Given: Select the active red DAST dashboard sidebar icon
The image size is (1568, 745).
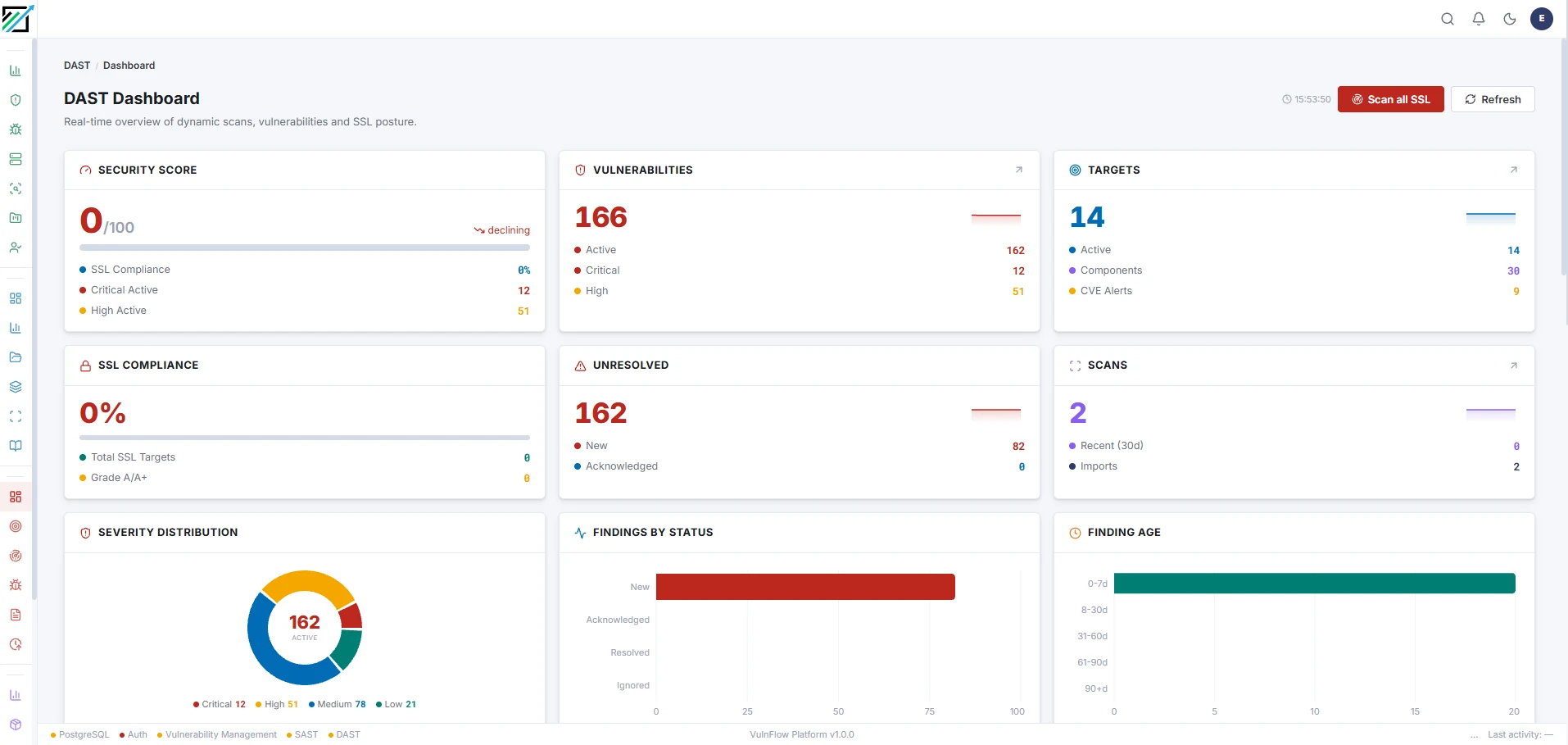Looking at the screenshot, I should [x=16, y=497].
